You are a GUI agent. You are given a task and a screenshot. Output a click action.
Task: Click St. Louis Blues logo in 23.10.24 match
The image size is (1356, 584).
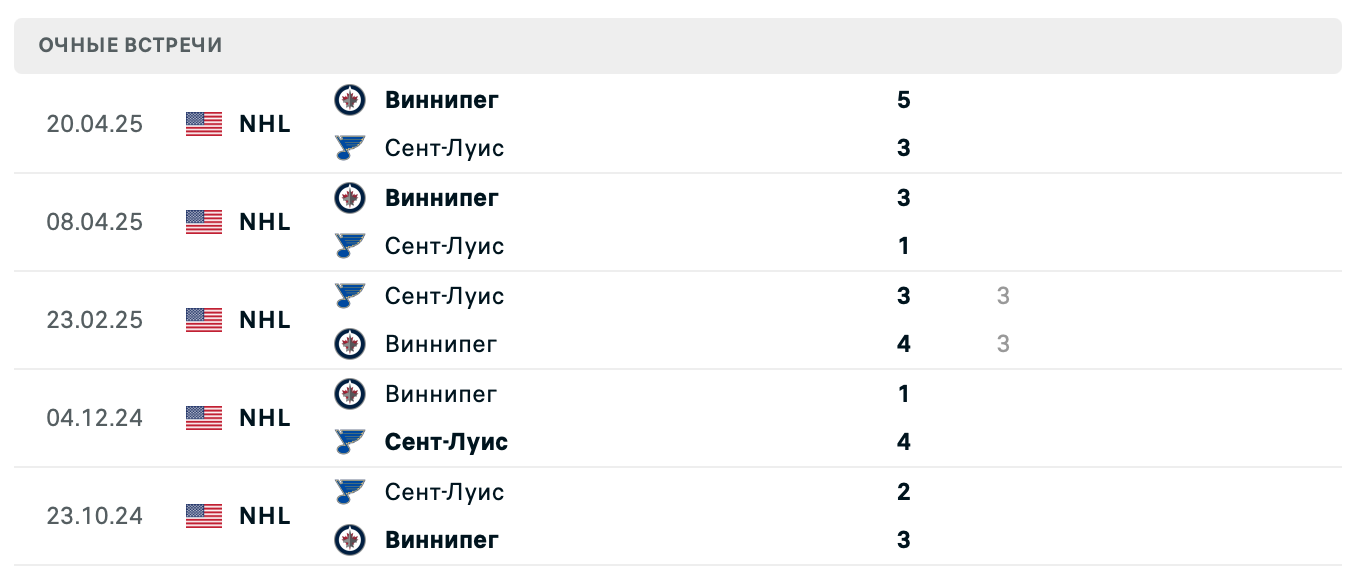pos(349,492)
